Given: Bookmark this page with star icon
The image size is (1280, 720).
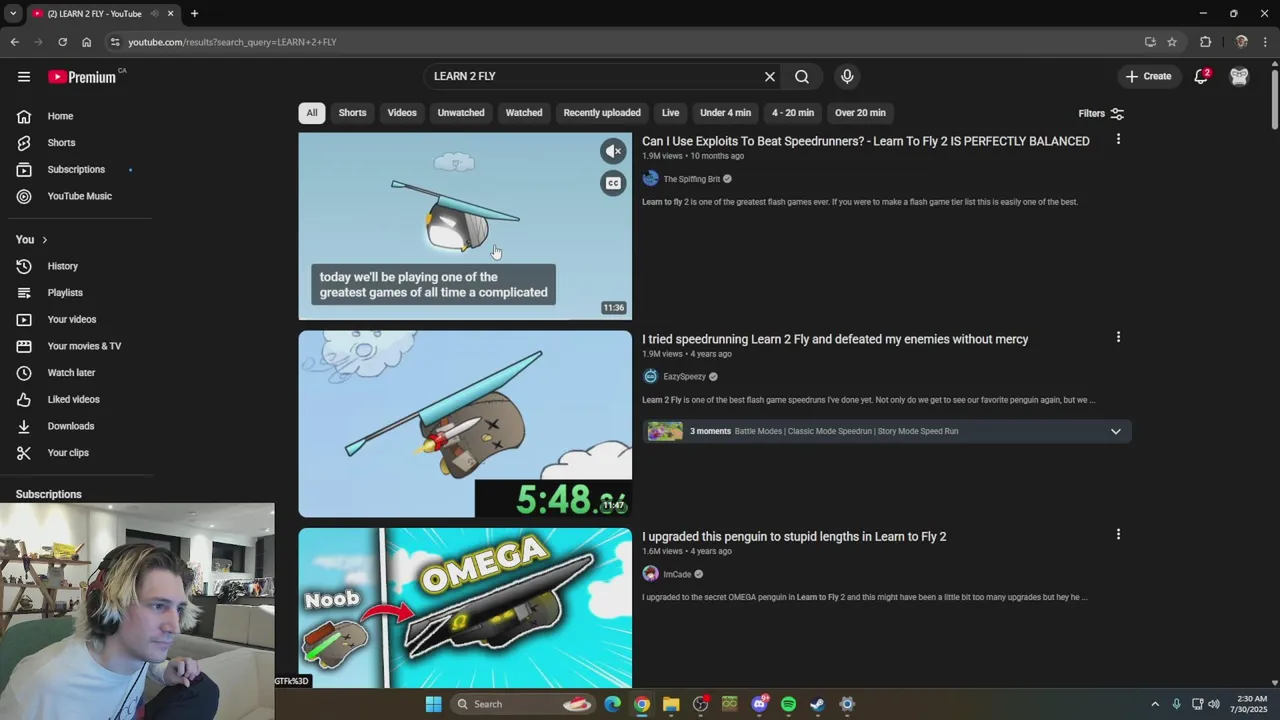Looking at the screenshot, I should click(x=1172, y=42).
